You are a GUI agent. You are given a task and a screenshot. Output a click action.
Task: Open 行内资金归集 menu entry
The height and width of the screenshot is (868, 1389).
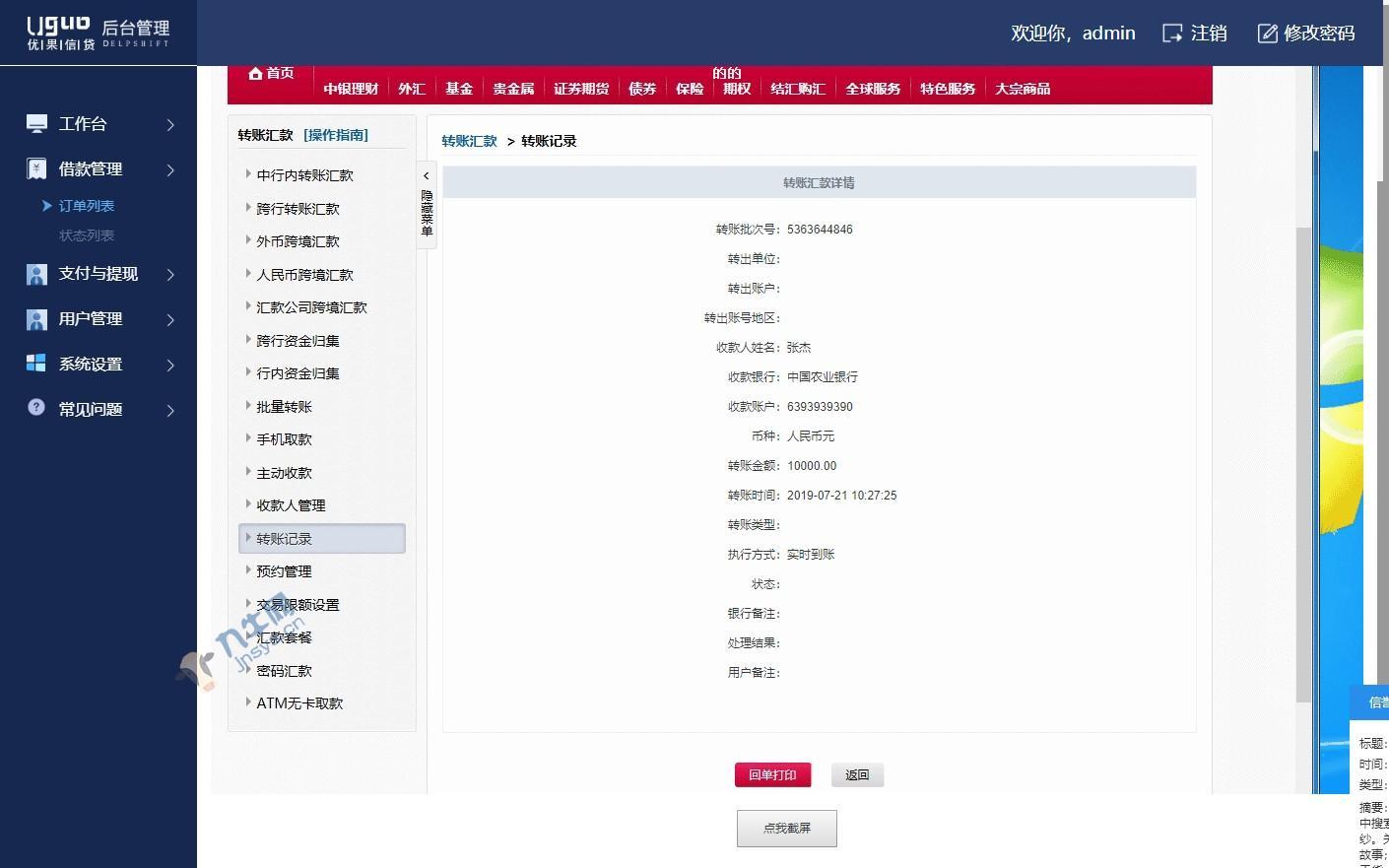click(298, 373)
